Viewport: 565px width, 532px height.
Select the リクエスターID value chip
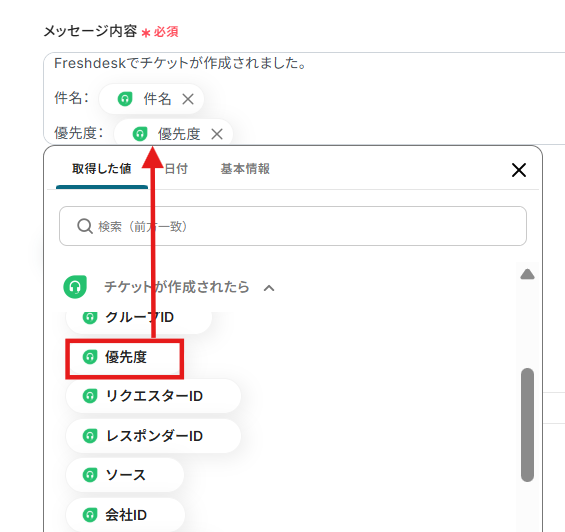pos(153,396)
